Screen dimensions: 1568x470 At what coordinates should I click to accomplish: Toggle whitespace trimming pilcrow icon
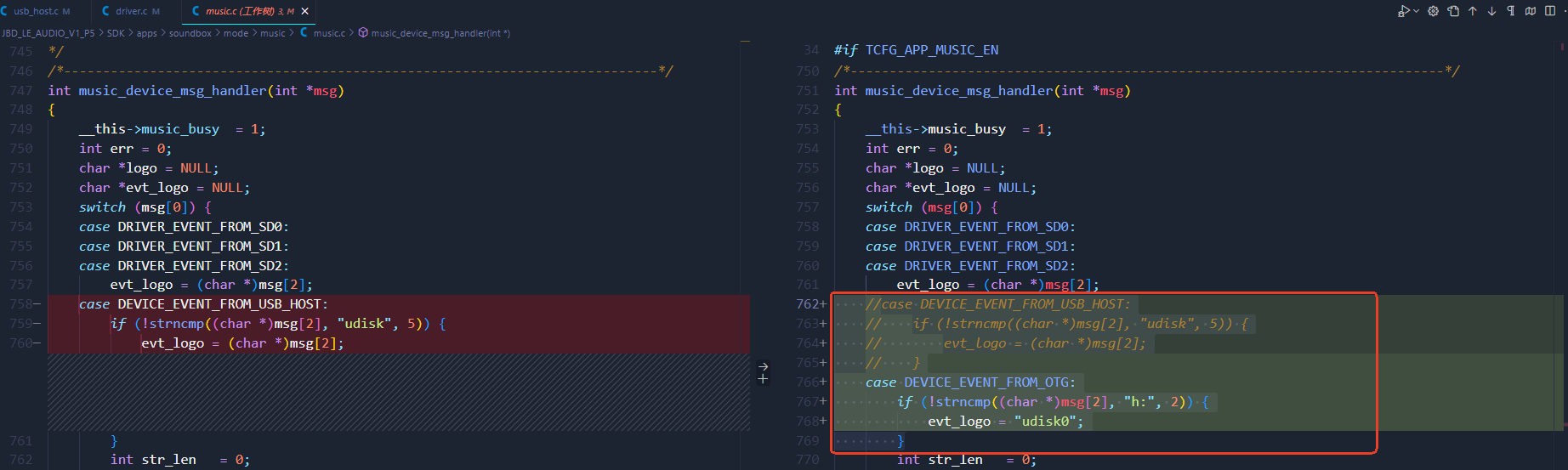click(1510, 11)
